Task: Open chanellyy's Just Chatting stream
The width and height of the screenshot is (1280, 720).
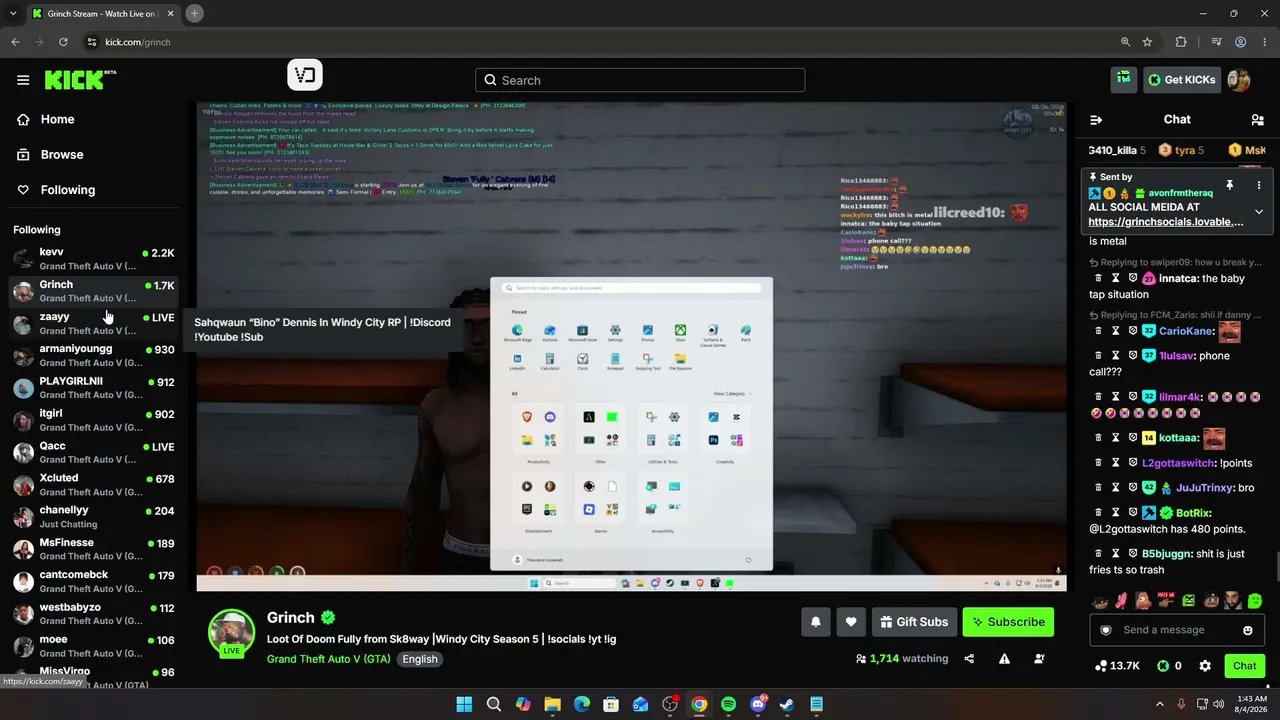Action: 94,517
